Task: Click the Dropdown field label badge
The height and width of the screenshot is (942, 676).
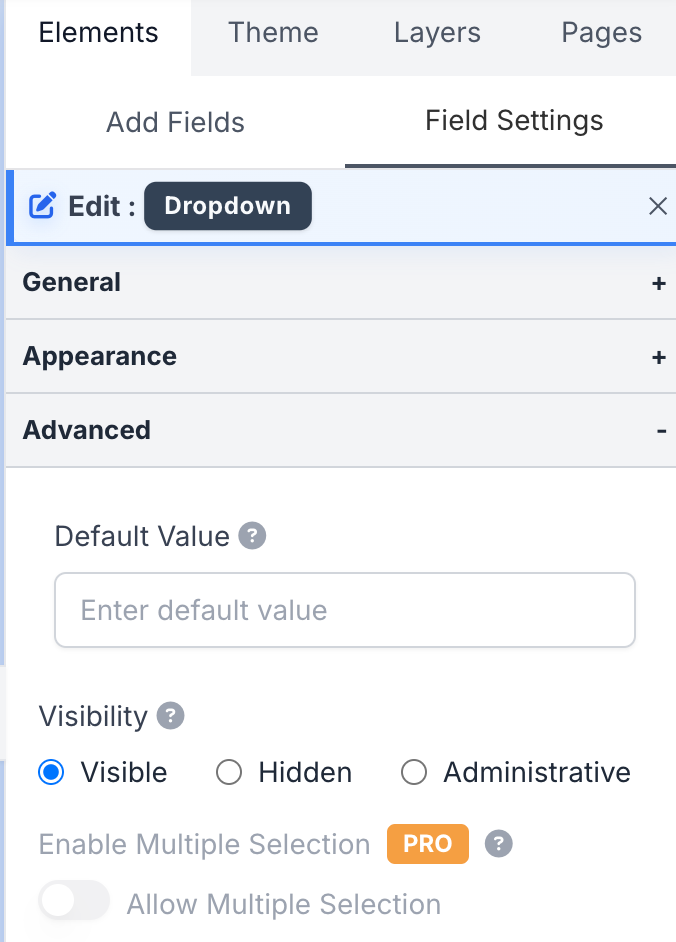Action: [x=227, y=206]
